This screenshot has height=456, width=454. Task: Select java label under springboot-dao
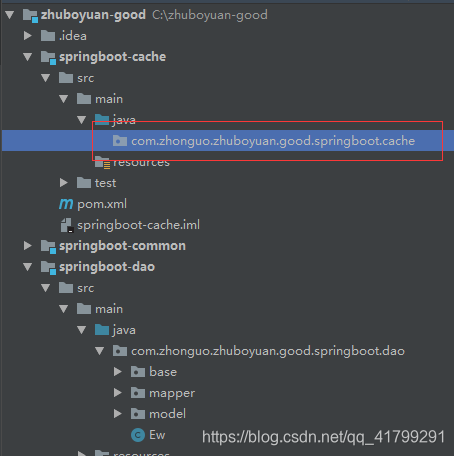tap(124, 330)
